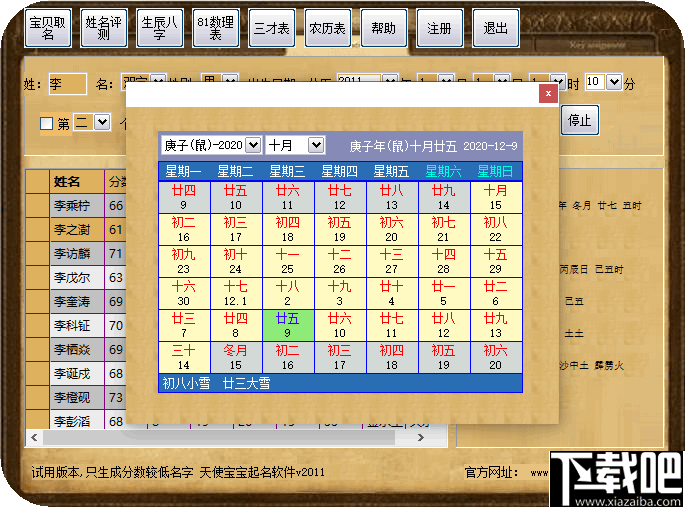Viewport: 685px width, 507px height.
Task: Click the surname input field containing 李
Action: (68, 84)
